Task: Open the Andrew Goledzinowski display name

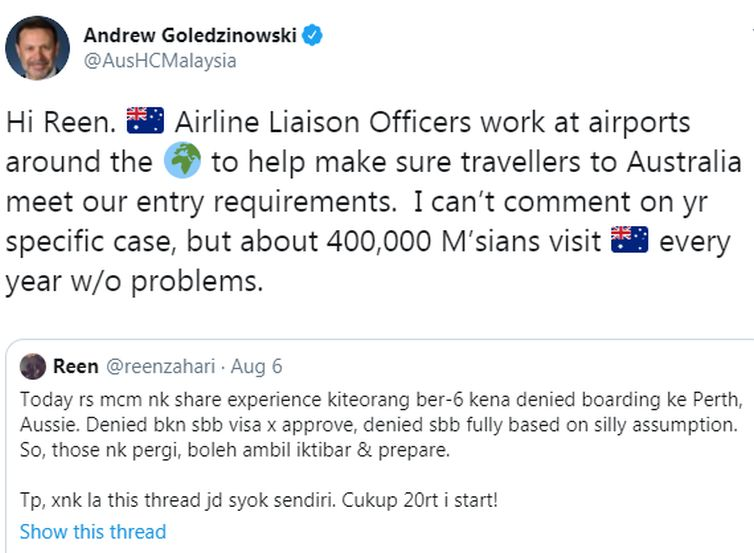Action: click(190, 36)
